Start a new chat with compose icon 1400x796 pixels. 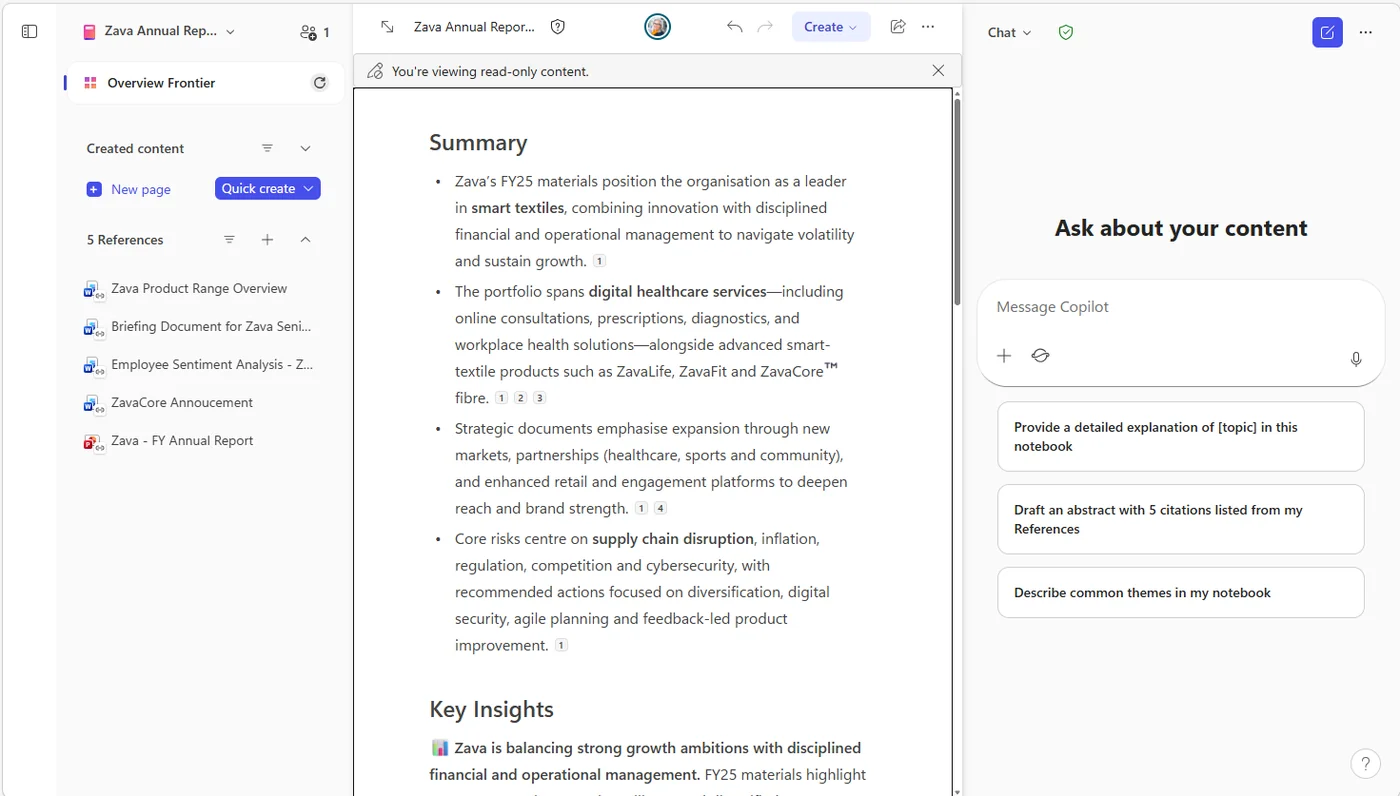tap(1327, 32)
